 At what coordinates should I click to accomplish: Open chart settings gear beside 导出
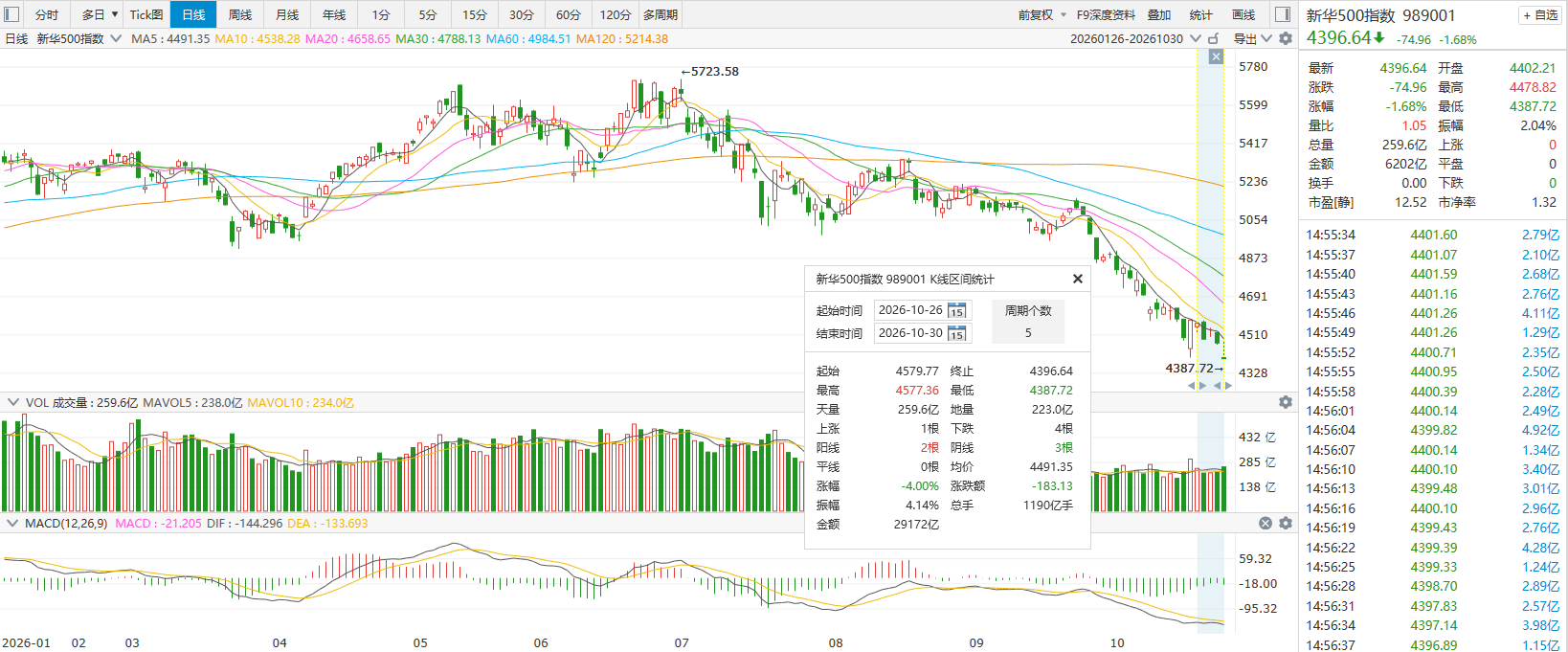pyautogui.click(x=1286, y=38)
